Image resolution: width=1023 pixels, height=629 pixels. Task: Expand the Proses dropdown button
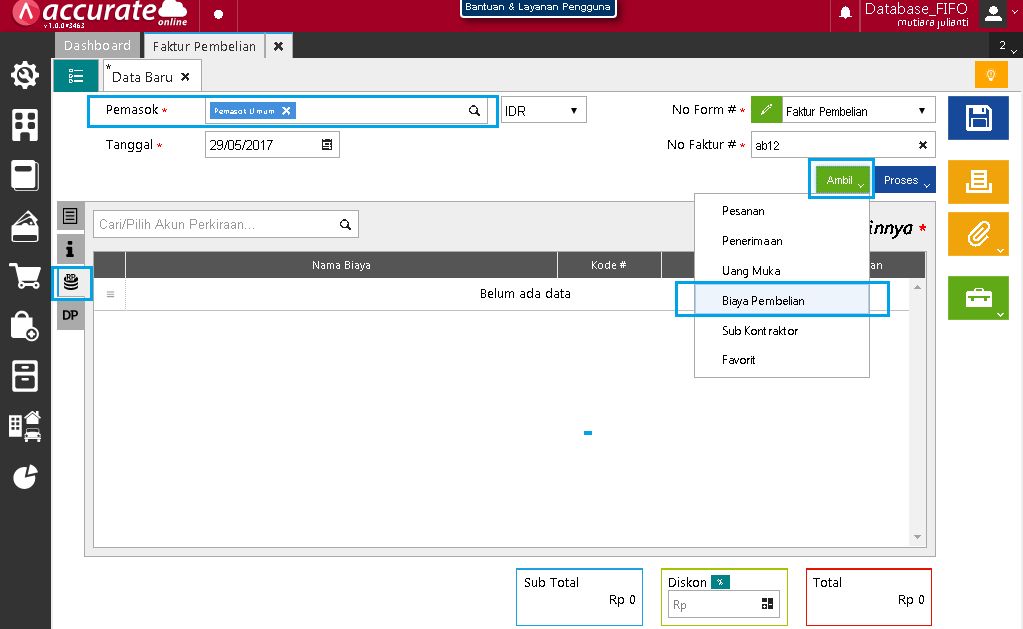[906, 181]
